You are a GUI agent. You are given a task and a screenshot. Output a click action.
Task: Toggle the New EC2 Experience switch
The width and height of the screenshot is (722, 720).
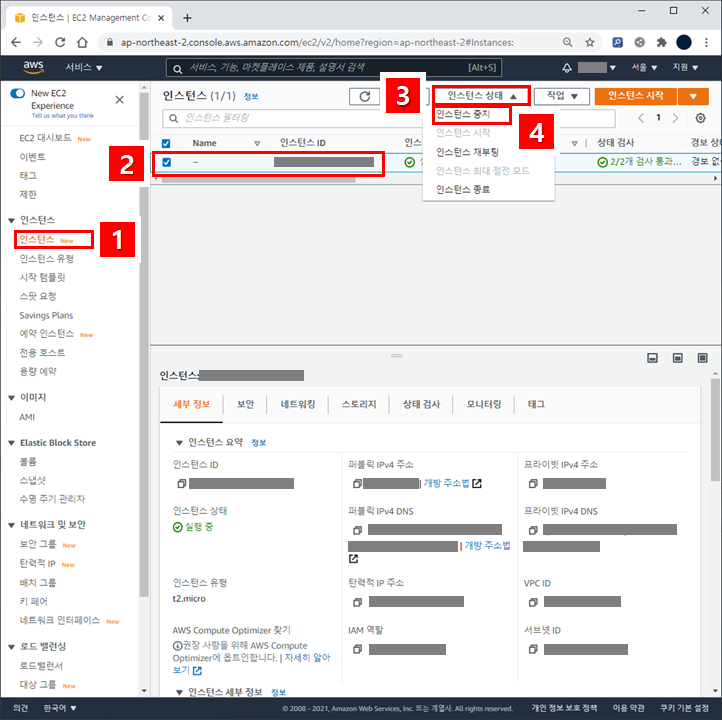(x=17, y=93)
